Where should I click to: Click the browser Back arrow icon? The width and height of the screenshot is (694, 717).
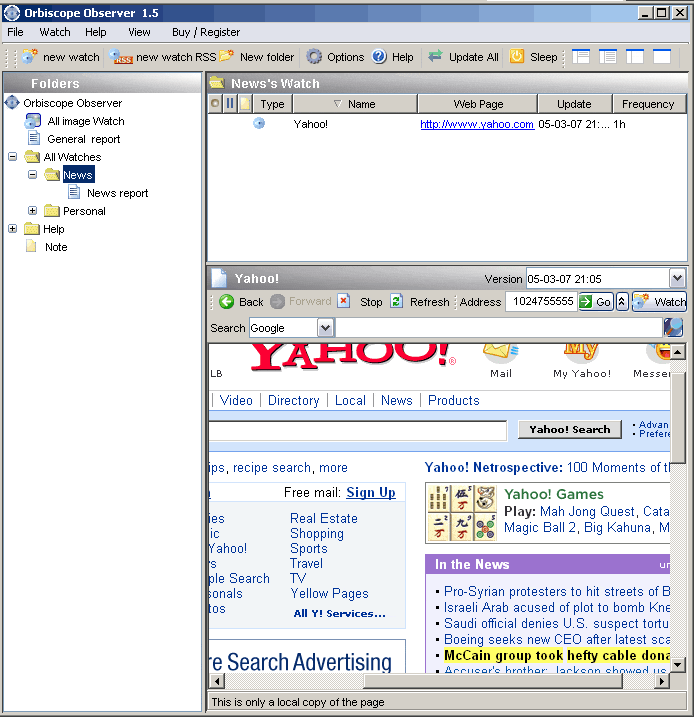point(226,302)
